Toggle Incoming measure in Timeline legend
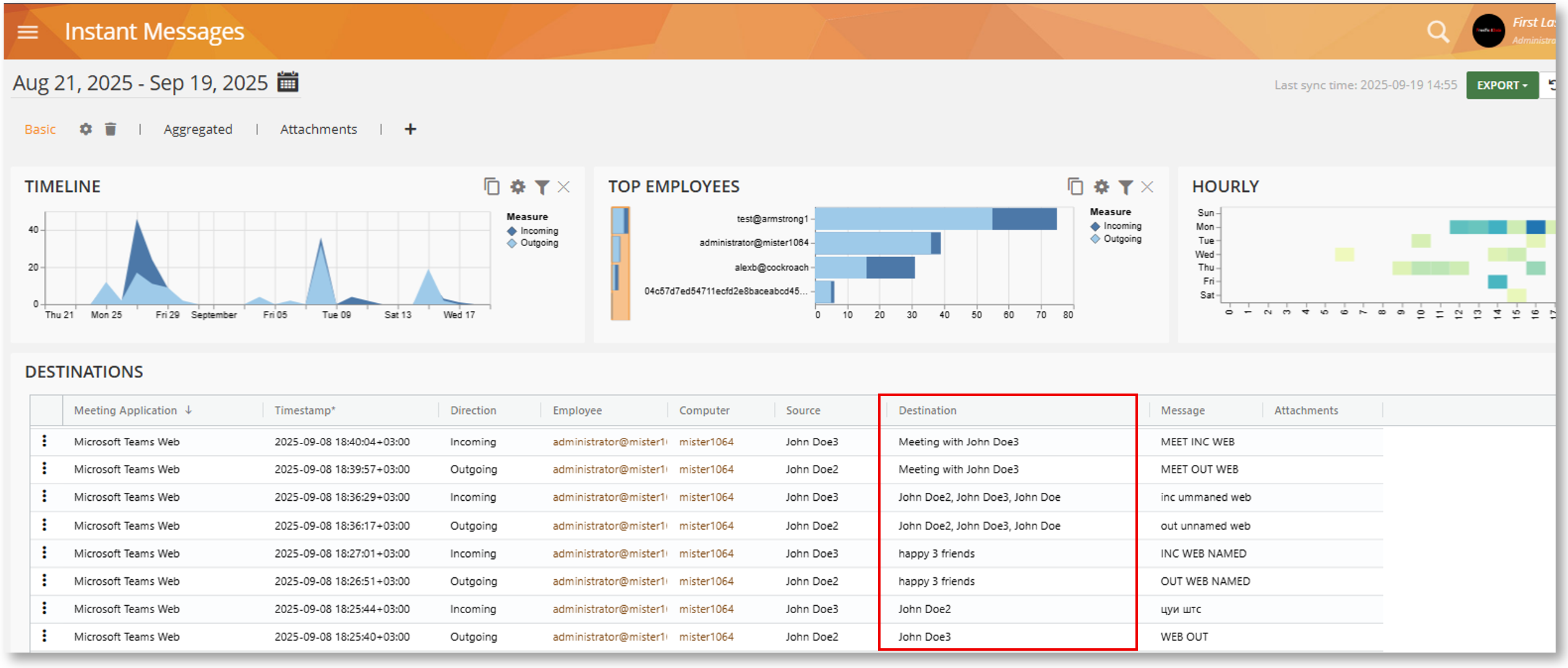This screenshot has height=668, width=1568. (538, 231)
